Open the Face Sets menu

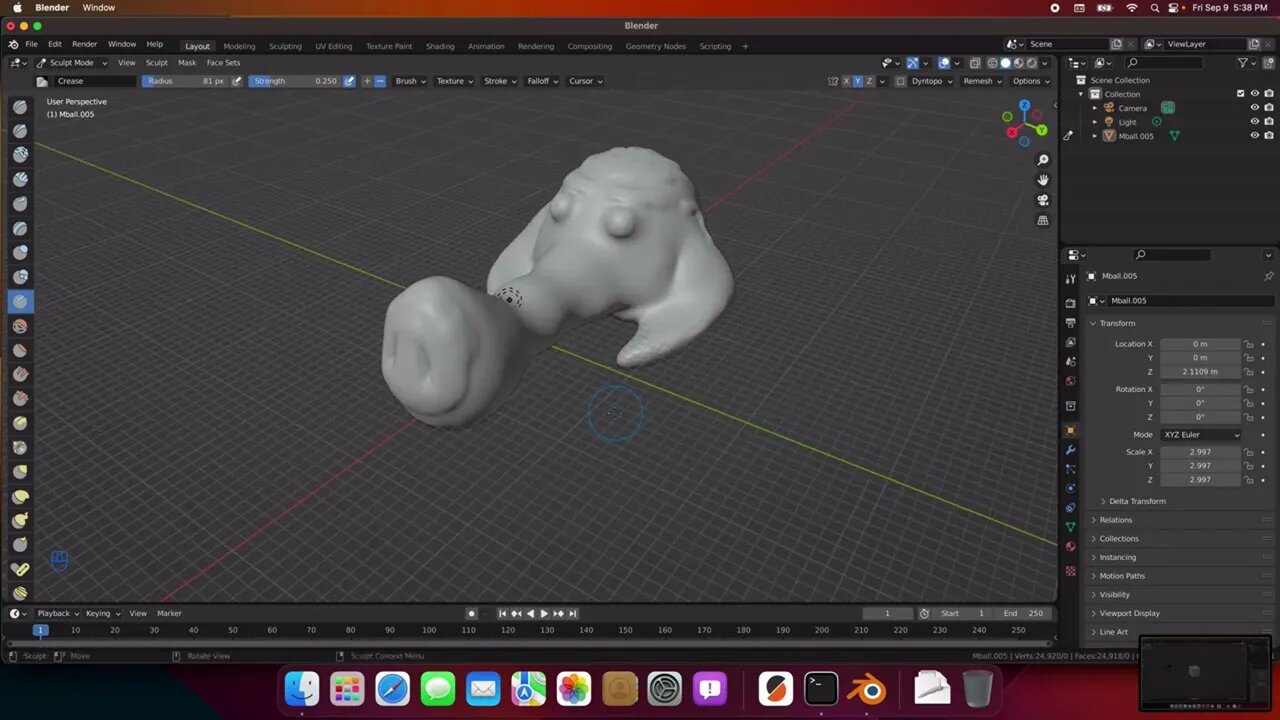223,62
